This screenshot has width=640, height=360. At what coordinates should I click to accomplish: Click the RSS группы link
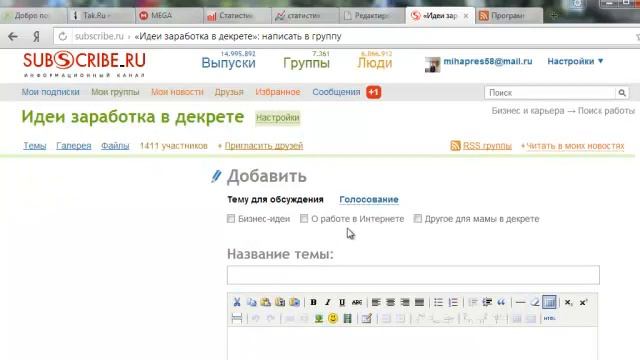point(487,146)
